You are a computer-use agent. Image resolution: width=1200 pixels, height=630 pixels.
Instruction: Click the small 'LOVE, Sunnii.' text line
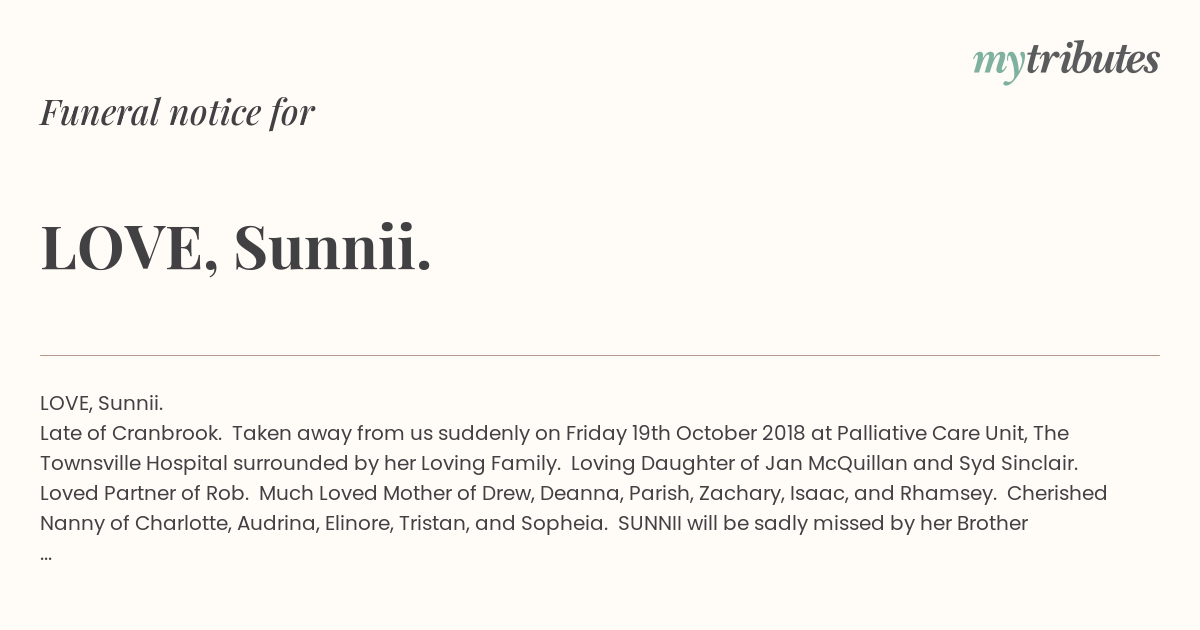coord(101,403)
